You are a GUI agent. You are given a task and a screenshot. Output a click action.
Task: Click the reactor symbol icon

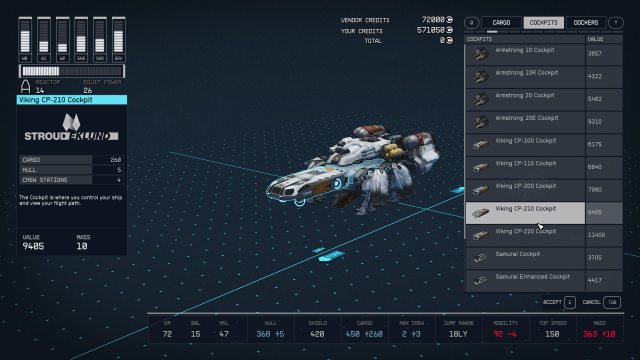pyautogui.click(x=25, y=87)
